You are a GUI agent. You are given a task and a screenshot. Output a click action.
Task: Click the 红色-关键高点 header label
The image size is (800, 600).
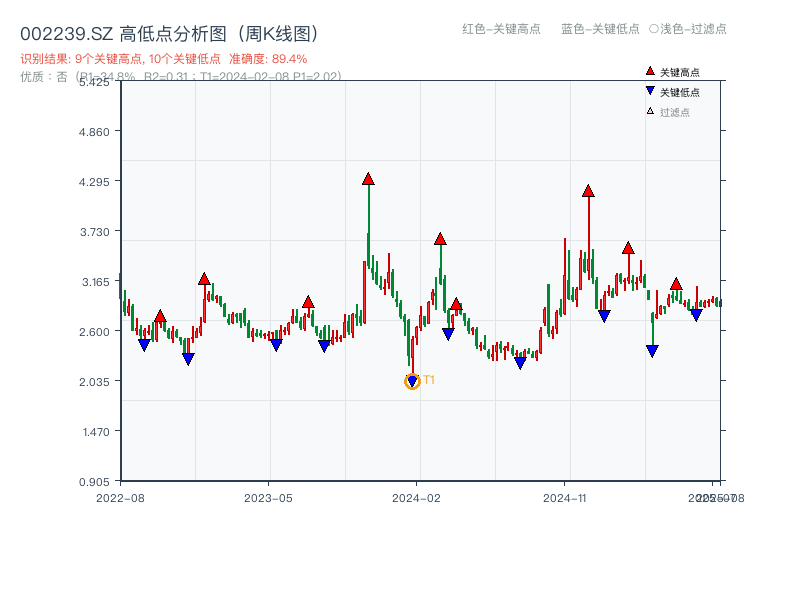tap(501, 29)
